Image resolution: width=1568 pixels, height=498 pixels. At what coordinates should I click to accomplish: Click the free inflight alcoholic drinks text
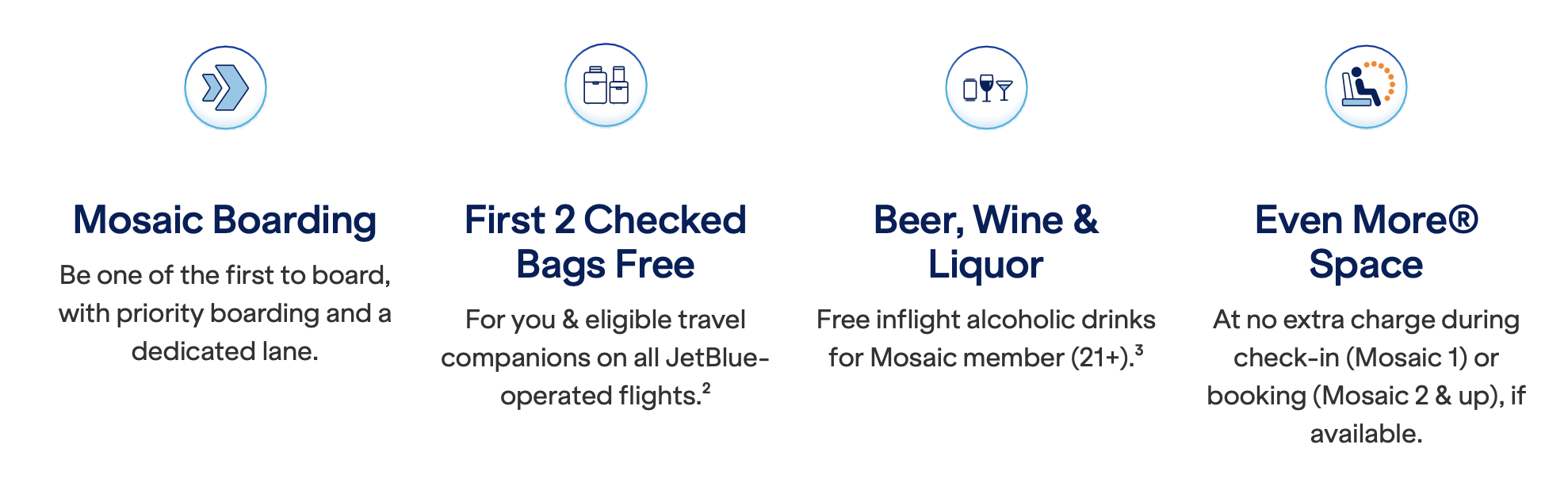[986, 320]
